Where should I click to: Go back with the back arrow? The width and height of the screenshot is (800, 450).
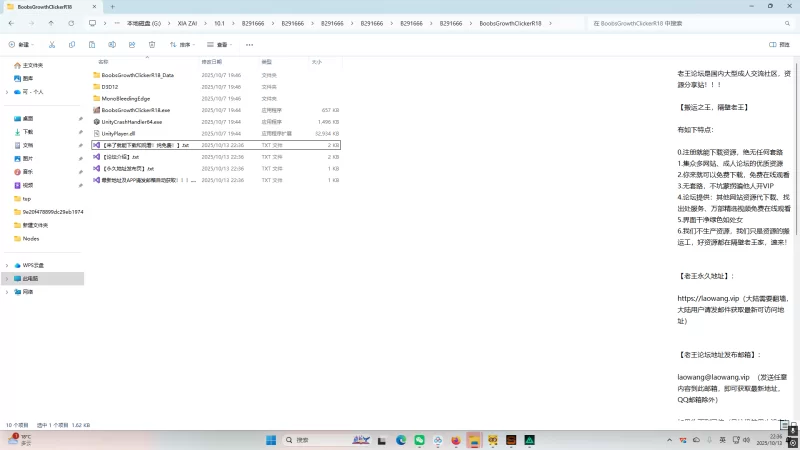point(11,23)
